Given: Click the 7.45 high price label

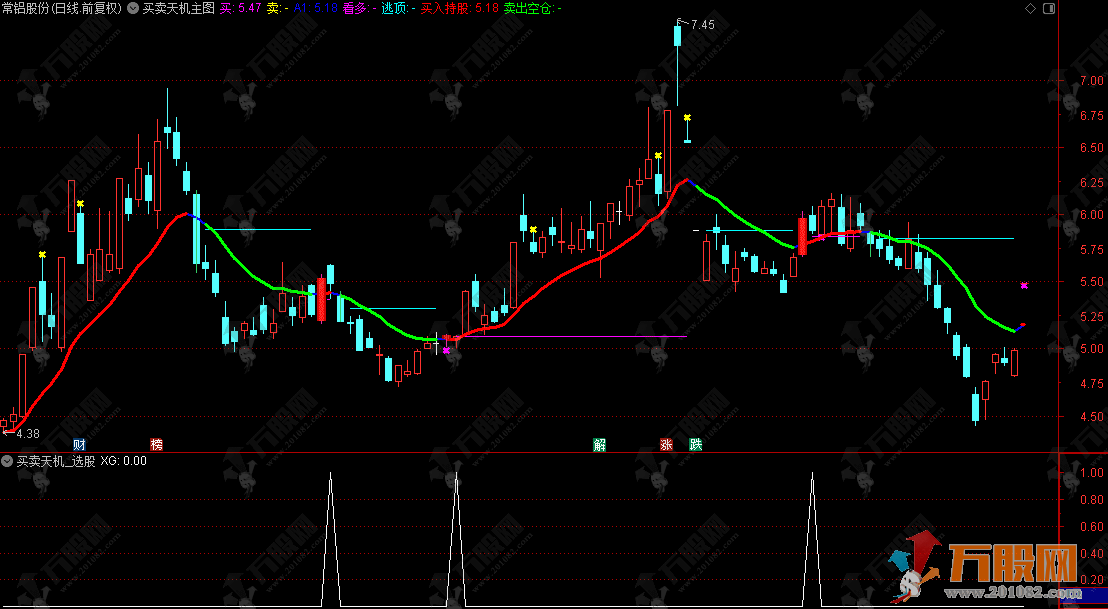Looking at the screenshot, I should click(702, 25).
